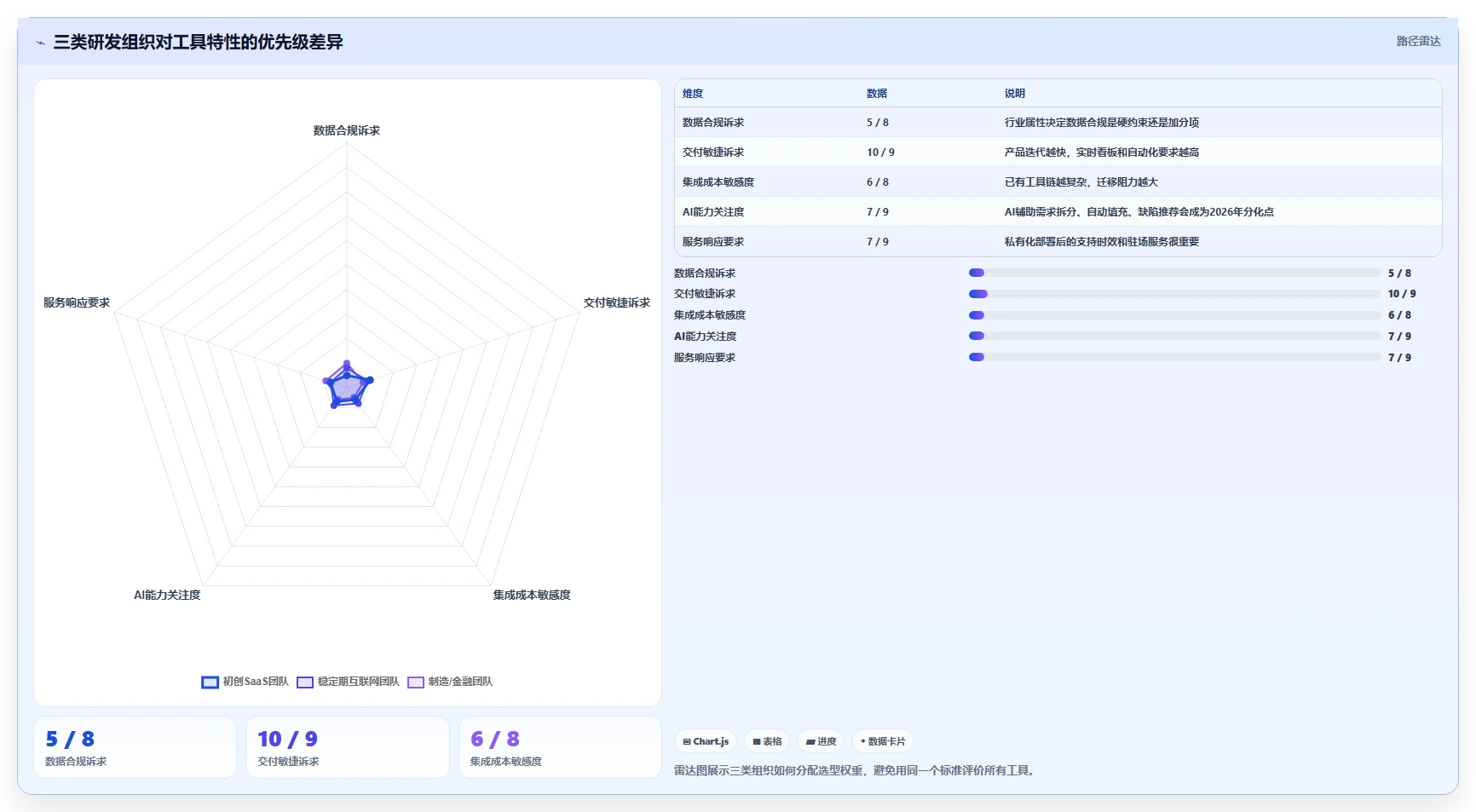Click the panel title 三类研发组织对工具特性的优先级差异
The height and width of the screenshot is (812, 1476).
(198, 42)
